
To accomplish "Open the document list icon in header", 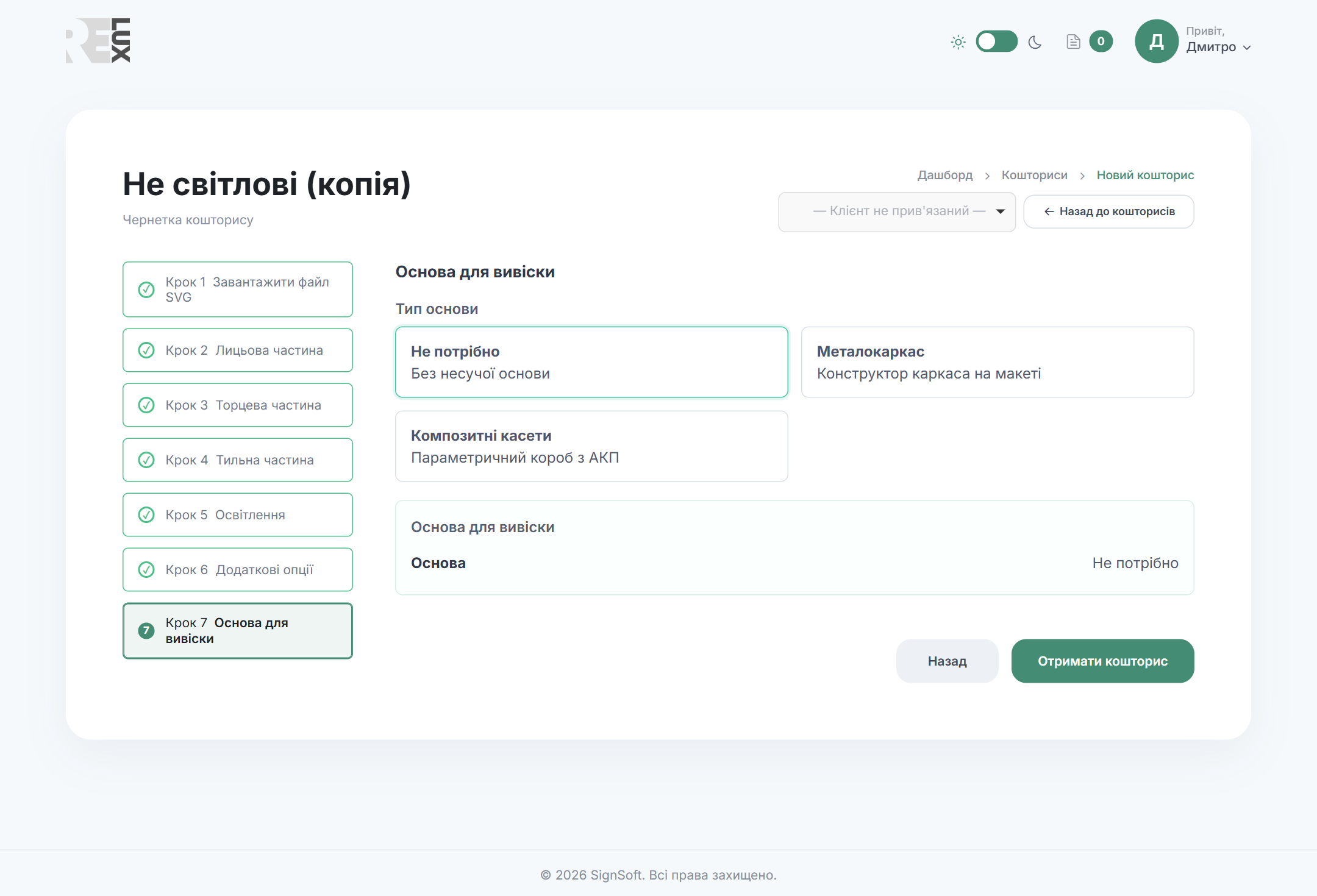I will pyautogui.click(x=1073, y=41).
